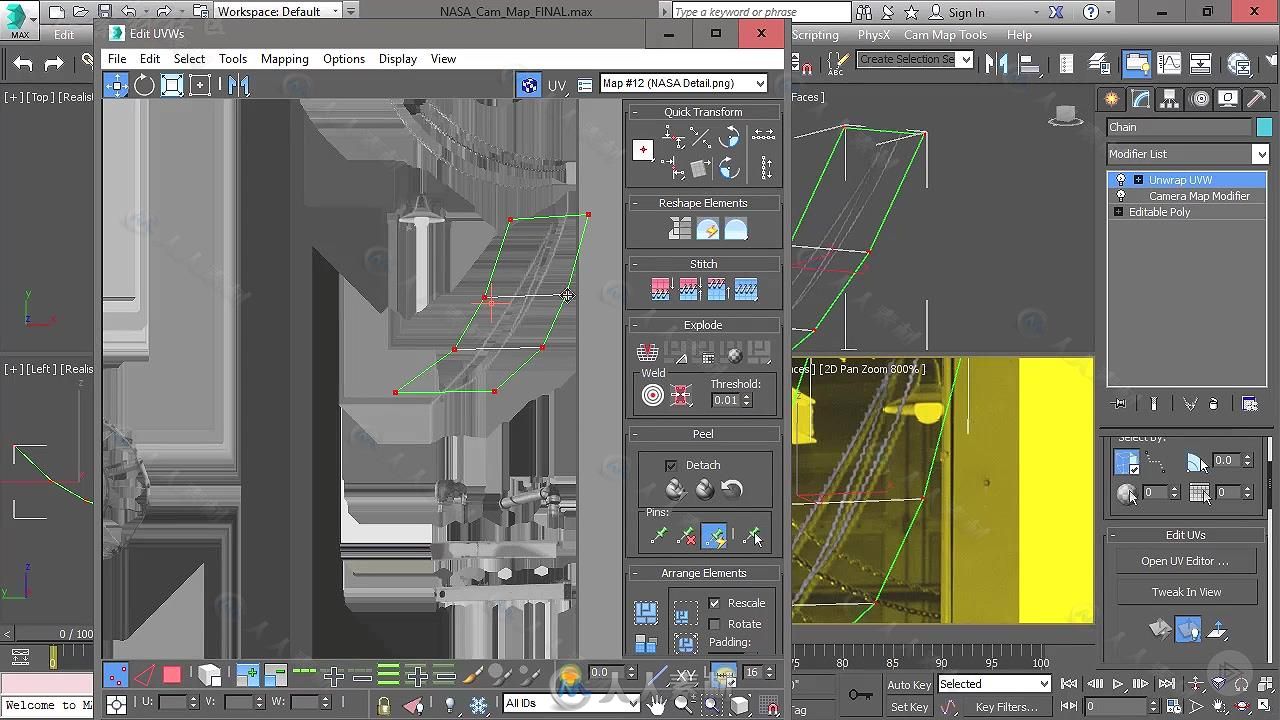Click the Weld Selected Subobject icon

pyautogui.click(x=681, y=395)
